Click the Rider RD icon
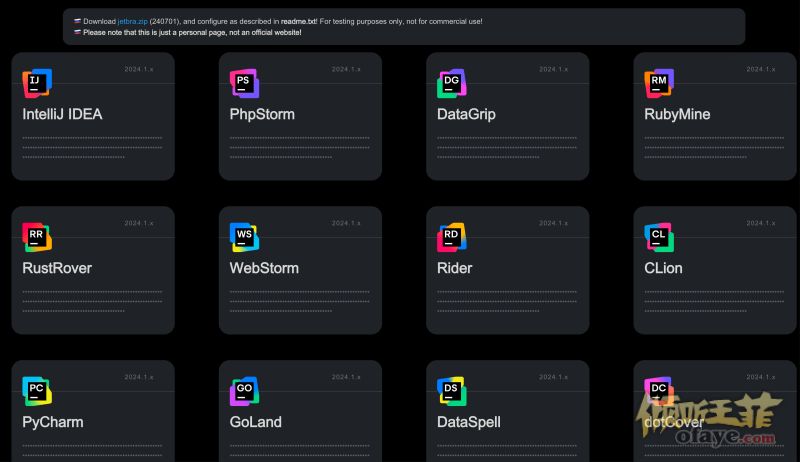The height and width of the screenshot is (462, 800). pyautogui.click(x=452, y=238)
